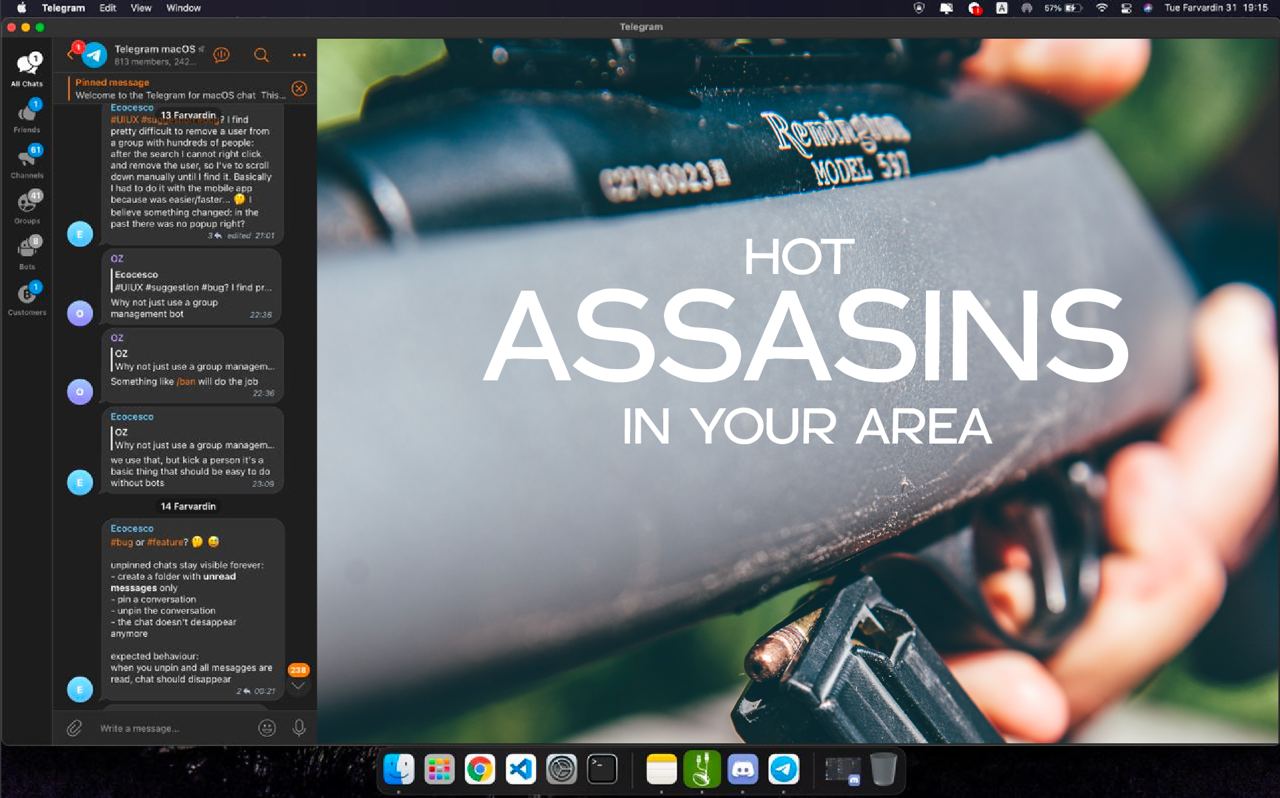Image resolution: width=1280 pixels, height=798 pixels.
Task: Open the Window menu
Action: [x=183, y=8]
